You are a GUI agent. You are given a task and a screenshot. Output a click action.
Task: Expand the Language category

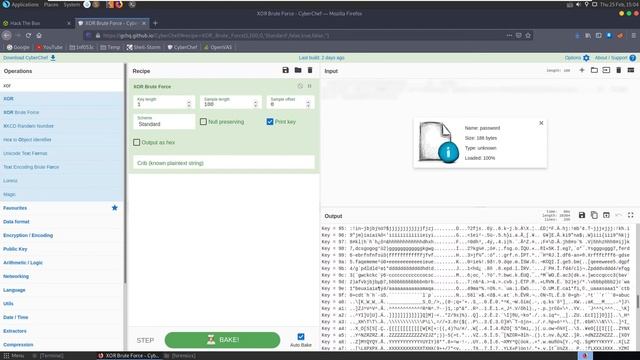tap(61, 290)
